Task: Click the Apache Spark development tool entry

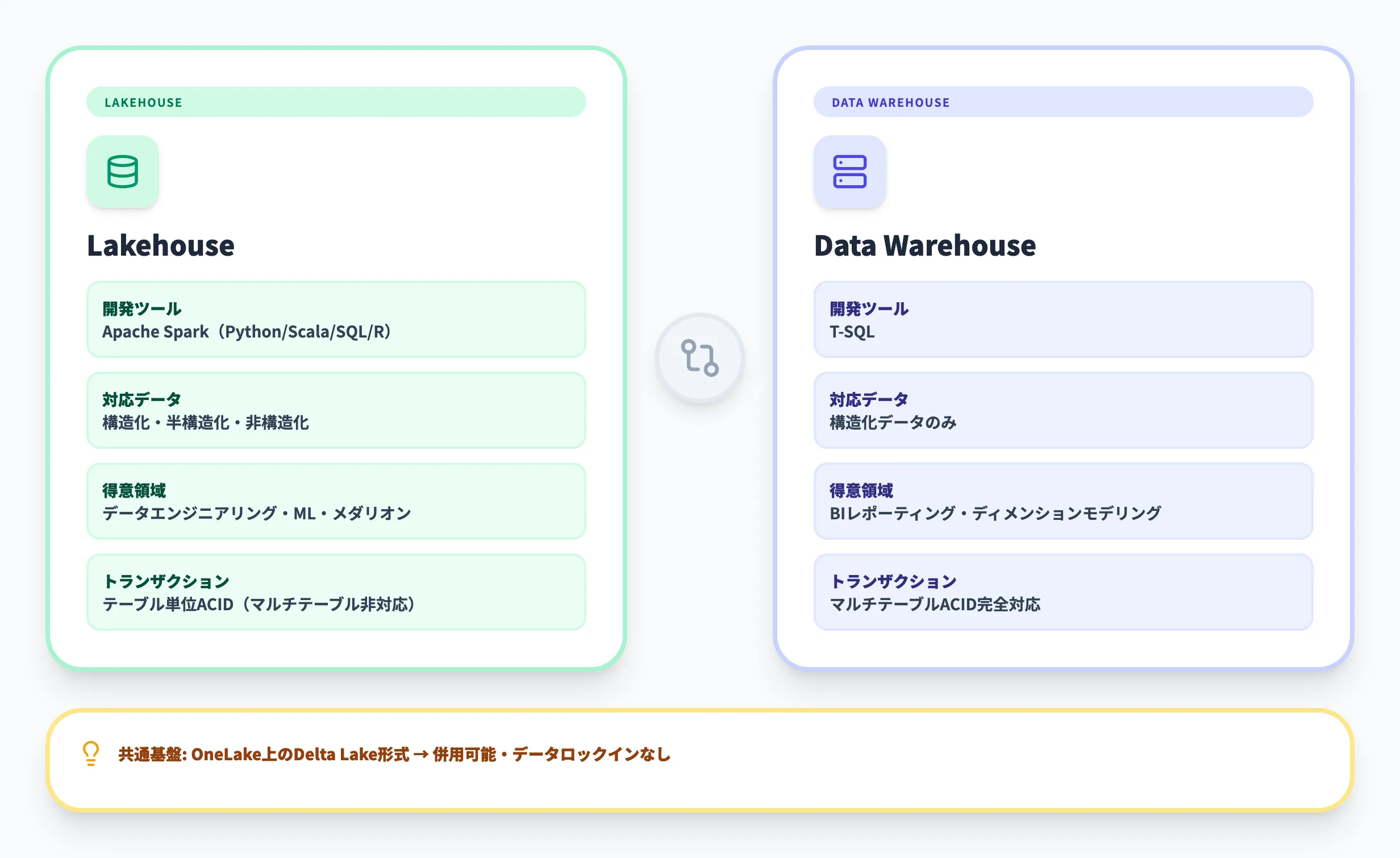Action: (245, 331)
